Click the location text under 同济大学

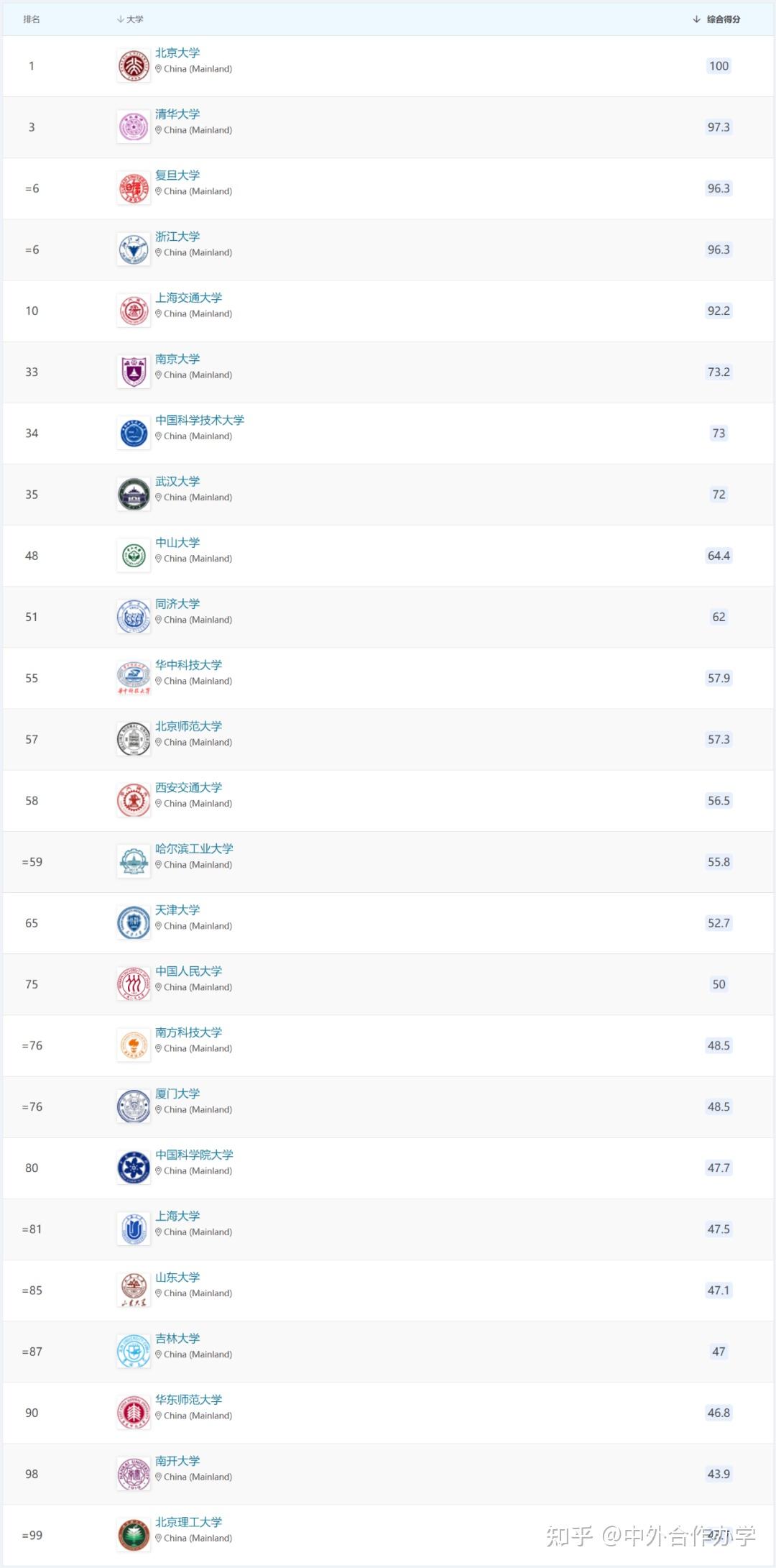(x=197, y=620)
